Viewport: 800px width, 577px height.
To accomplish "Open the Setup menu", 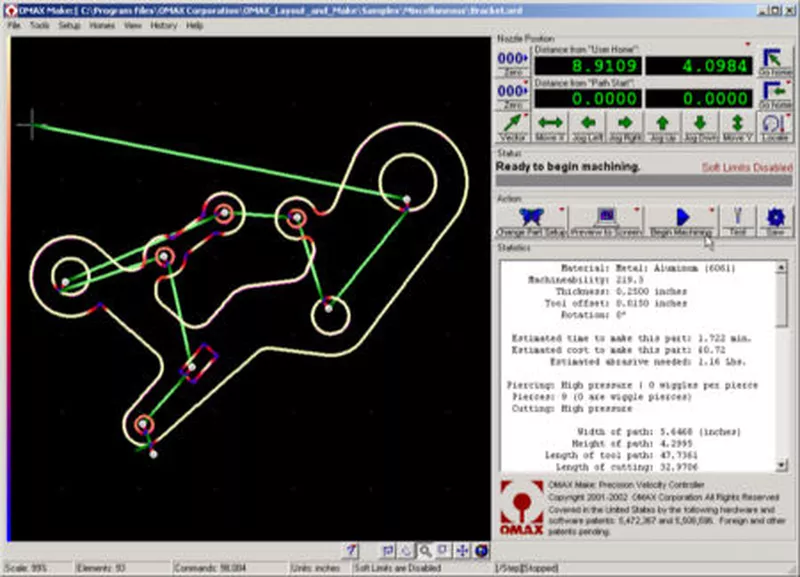I will point(69,25).
